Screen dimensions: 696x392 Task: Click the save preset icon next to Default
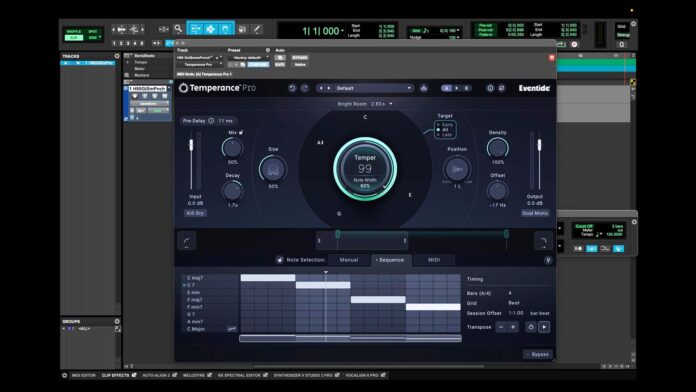pyautogui.click(x=424, y=88)
